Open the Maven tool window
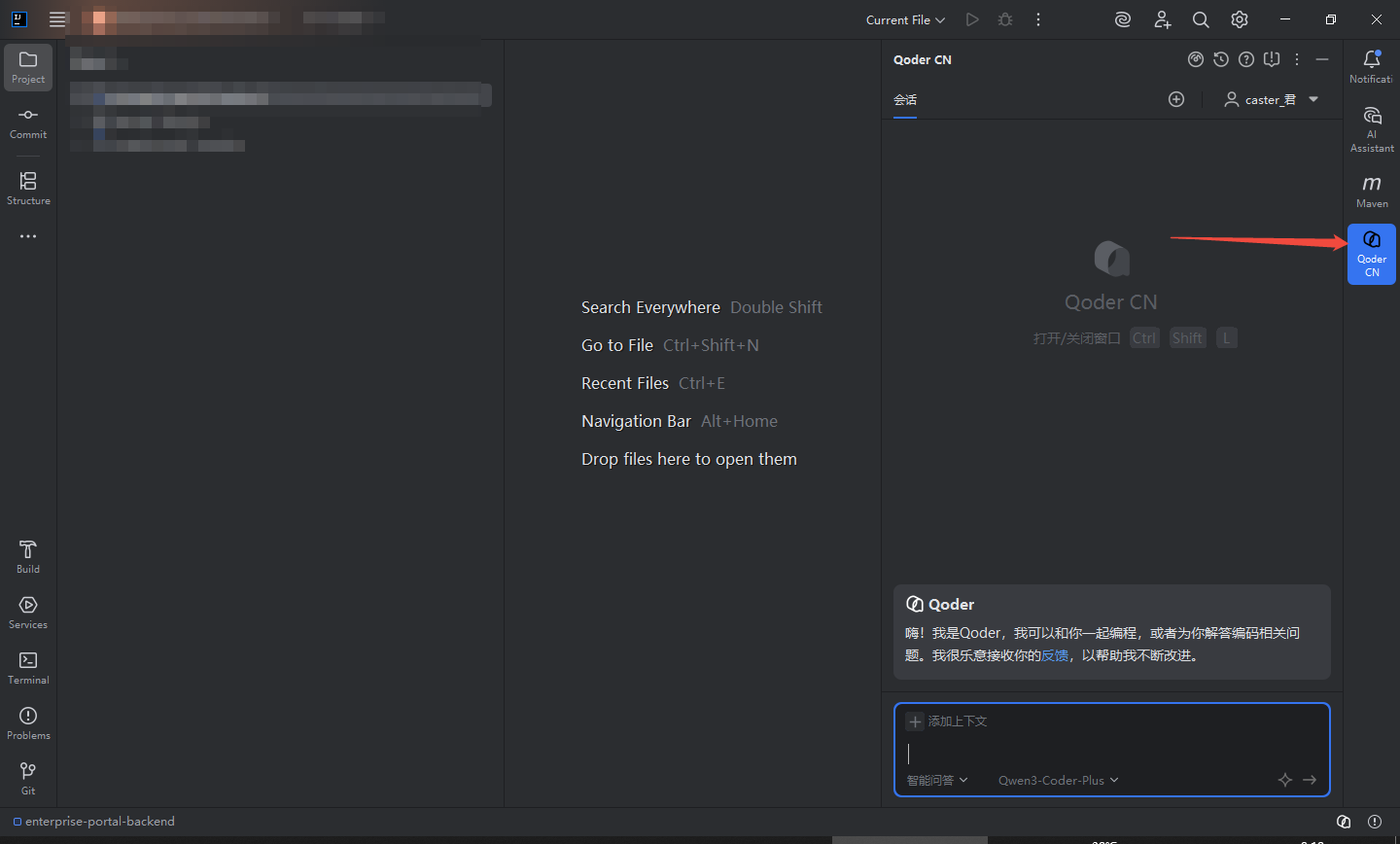 [x=1372, y=191]
